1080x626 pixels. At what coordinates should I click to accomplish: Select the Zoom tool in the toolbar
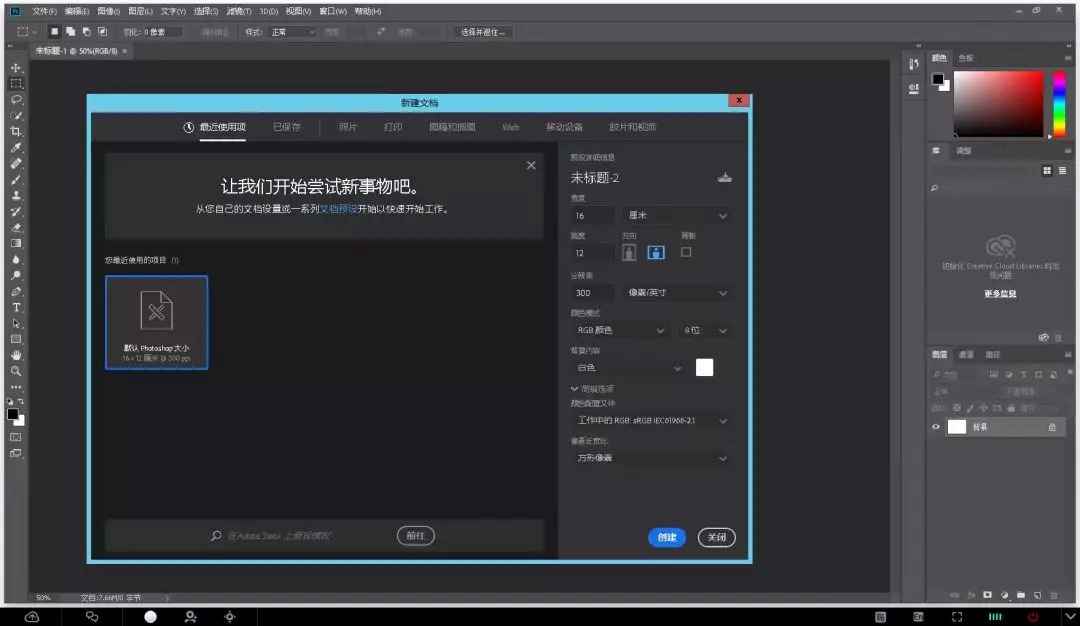tap(16, 371)
